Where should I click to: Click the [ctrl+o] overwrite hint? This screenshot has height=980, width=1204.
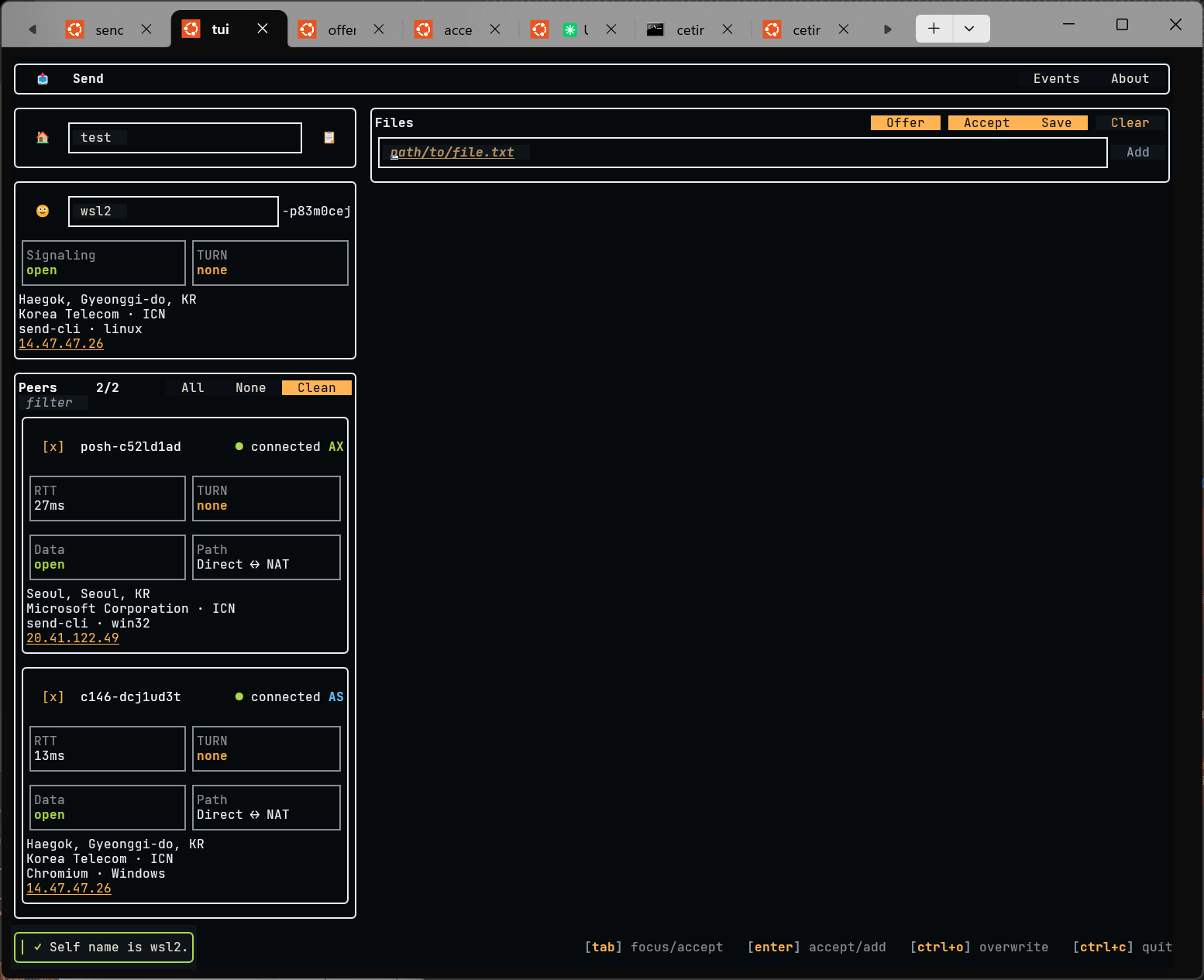coord(979,947)
